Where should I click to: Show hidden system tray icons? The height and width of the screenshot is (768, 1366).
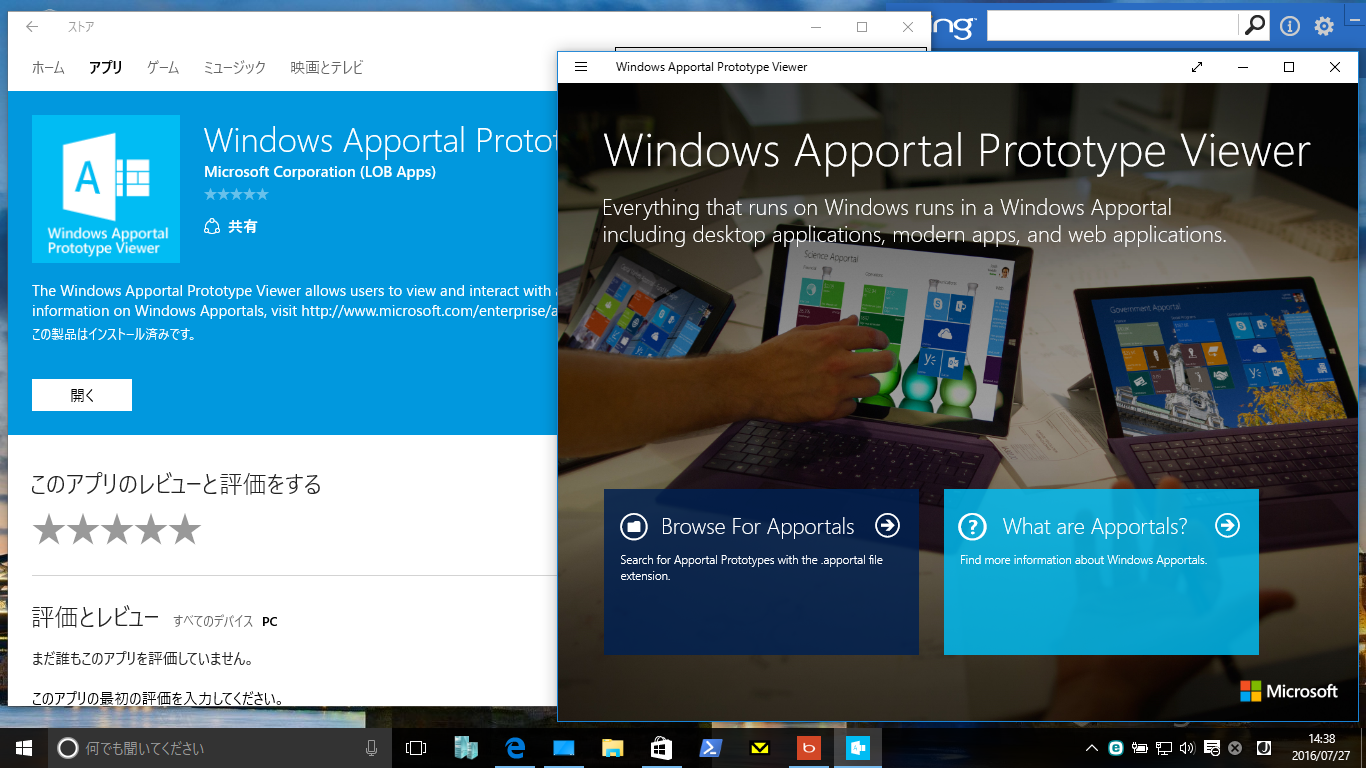pos(1092,748)
